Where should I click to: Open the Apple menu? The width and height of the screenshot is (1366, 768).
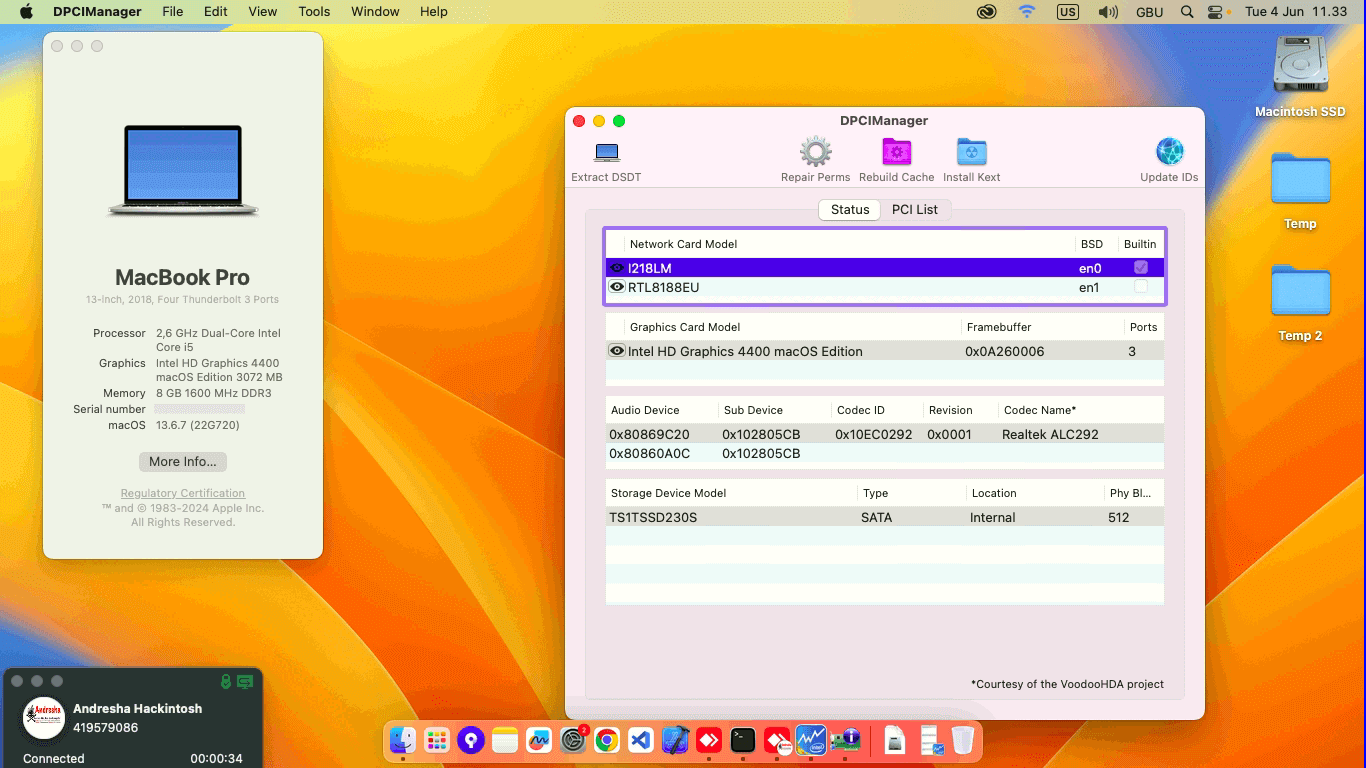point(26,12)
